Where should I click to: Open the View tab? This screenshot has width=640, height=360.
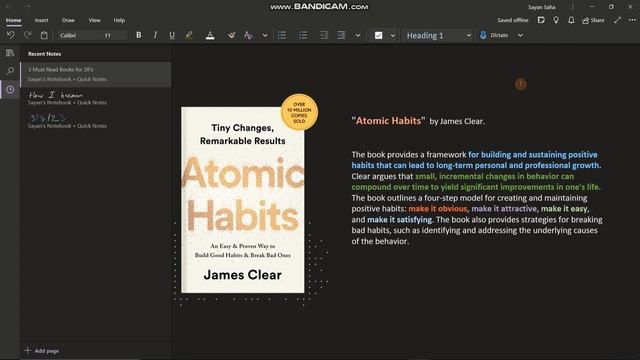point(94,20)
